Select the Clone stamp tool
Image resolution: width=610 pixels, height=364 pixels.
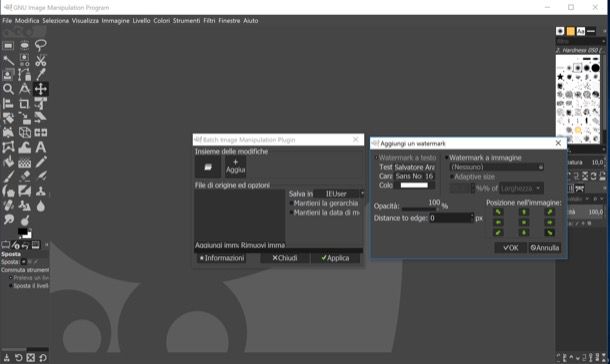click(40, 191)
